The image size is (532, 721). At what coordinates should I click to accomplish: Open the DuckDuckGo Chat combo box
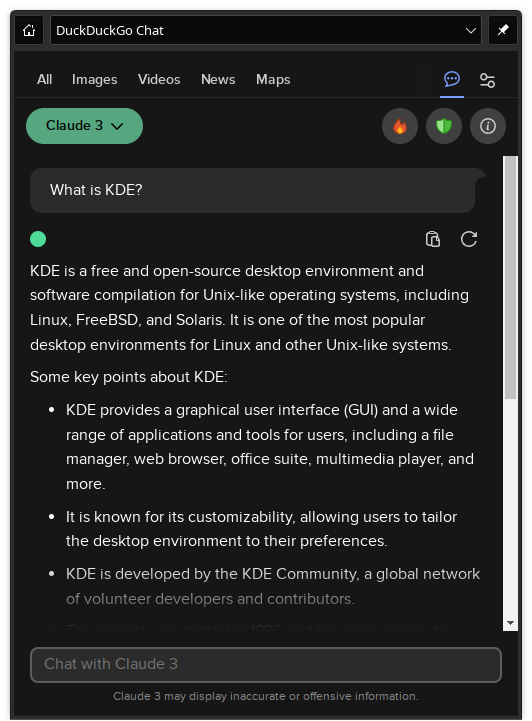click(x=265, y=30)
